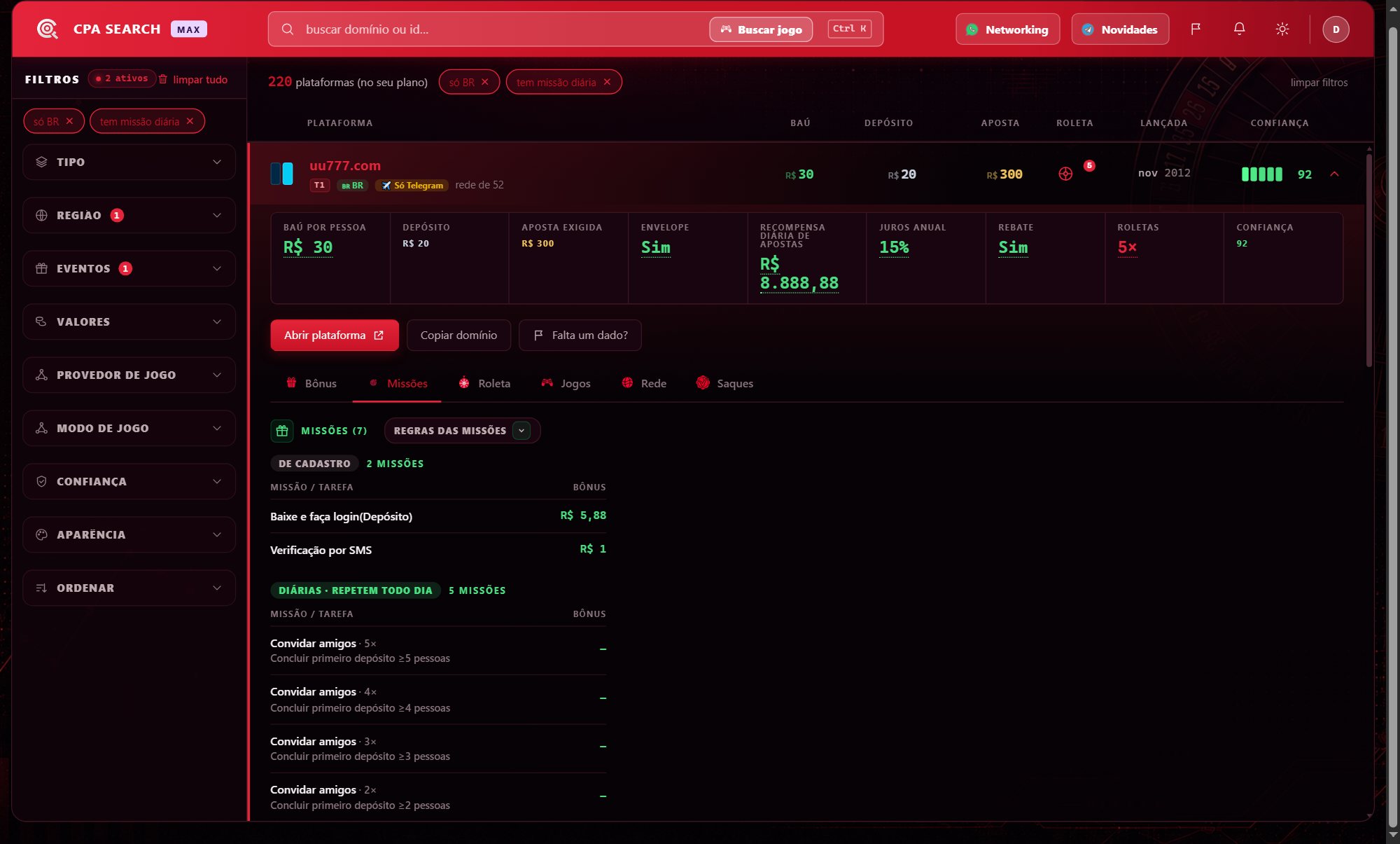
Task: Expand the Região filter section
Action: coord(129,215)
